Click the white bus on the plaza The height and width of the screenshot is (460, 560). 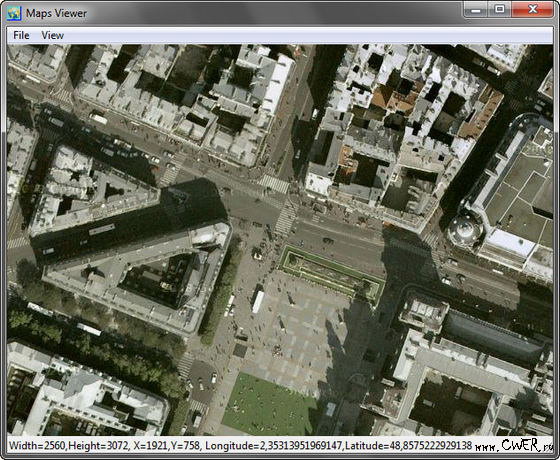(x=258, y=302)
